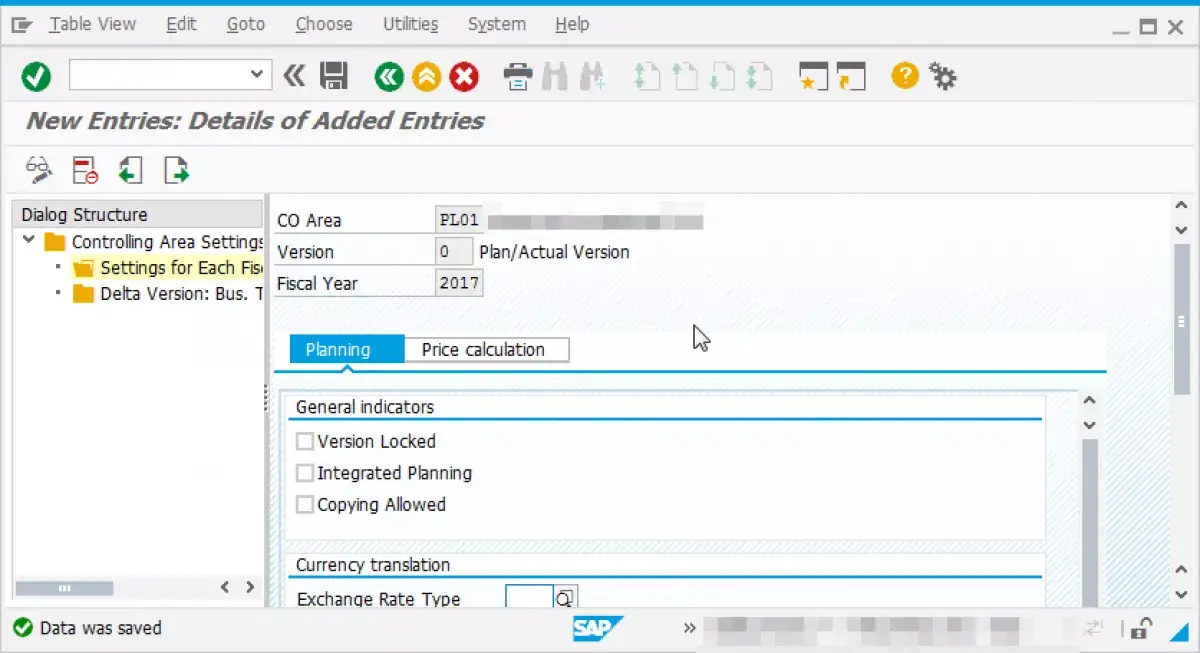The width and height of the screenshot is (1200, 653).
Task: Open the command field dropdown
Action: click(x=257, y=75)
